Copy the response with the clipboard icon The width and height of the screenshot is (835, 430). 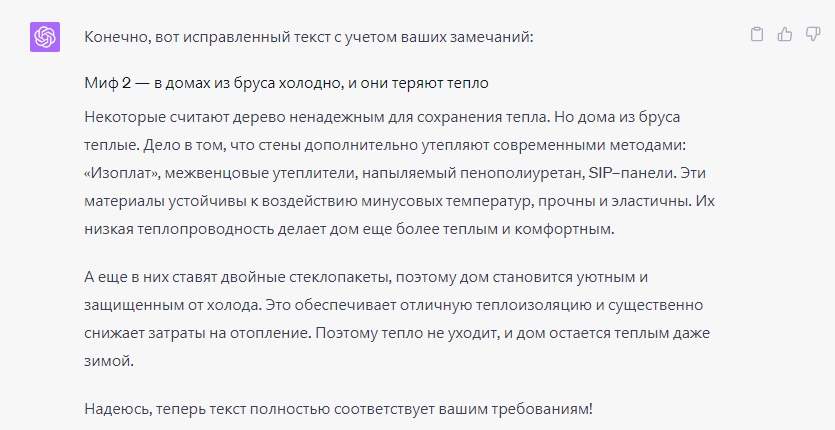pos(757,35)
